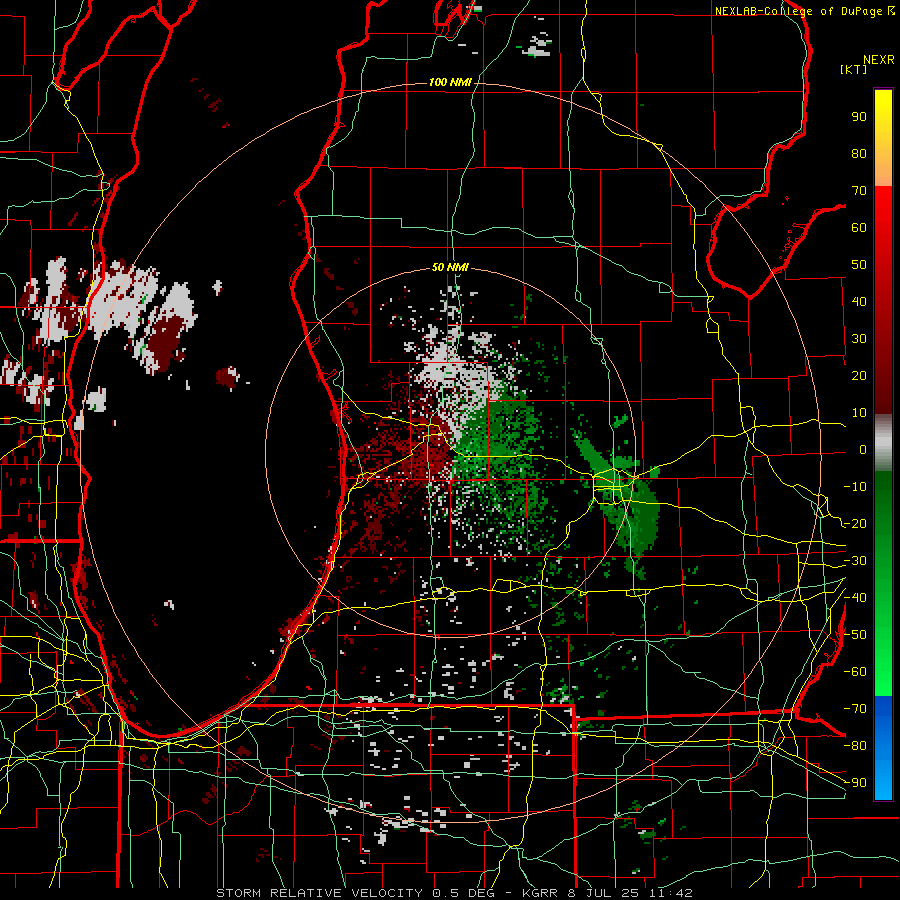Pick the light blue segment at the color bar's bottom
The height and width of the screenshot is (900, 900).
pyautogui.click(x=883, y=778)
